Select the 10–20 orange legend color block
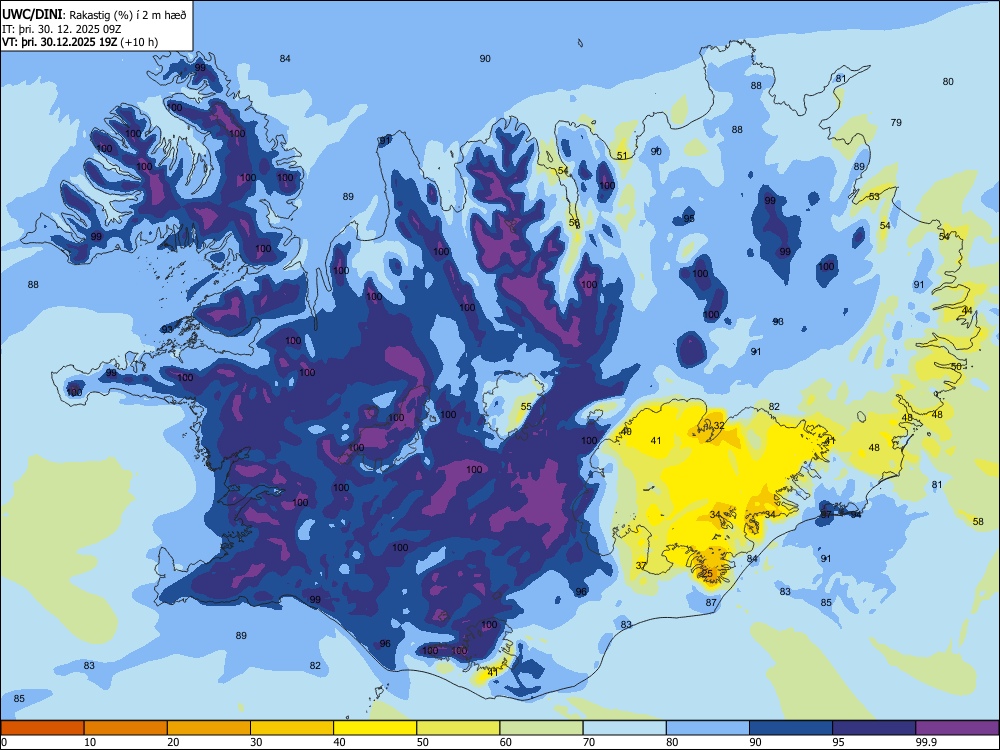This screenshot has height=750, width=1000. [x=126, y=728]
